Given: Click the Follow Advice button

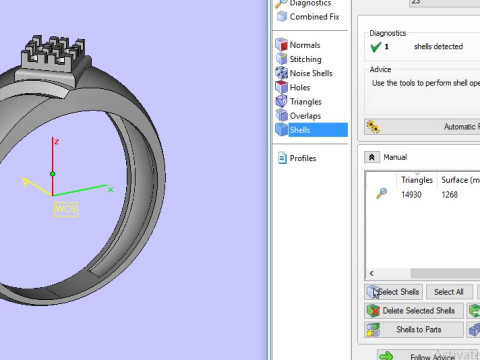Looking at the screenshot, I should pyautogui.click(x=429, y=355).
